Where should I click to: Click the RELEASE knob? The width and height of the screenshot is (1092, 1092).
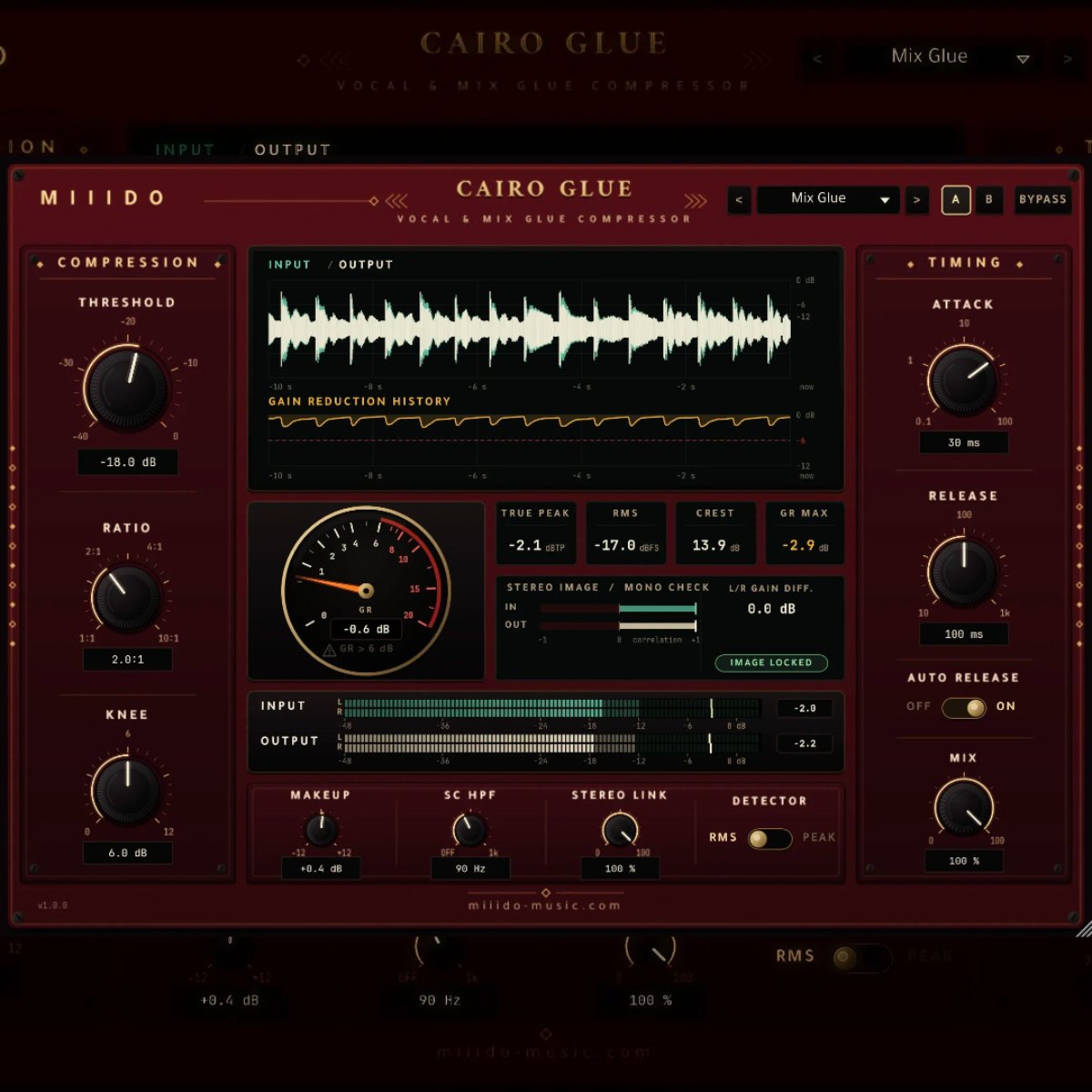tap(964, 571)
